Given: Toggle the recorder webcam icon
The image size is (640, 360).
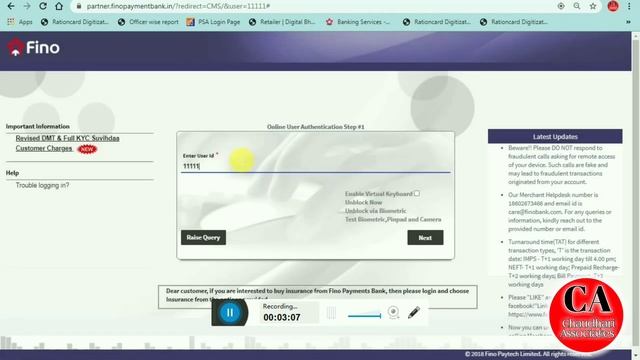Looking at the screenshot, I should 393,312.
